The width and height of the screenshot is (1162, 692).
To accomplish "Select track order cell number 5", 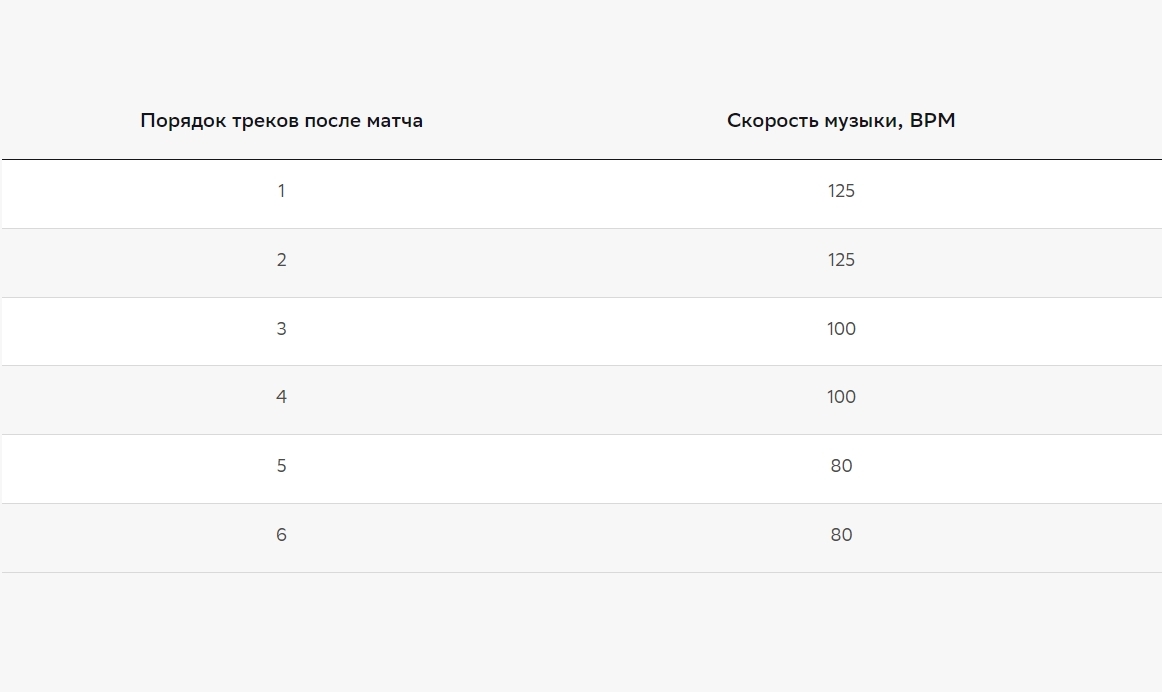I will (x=282, y=466).
